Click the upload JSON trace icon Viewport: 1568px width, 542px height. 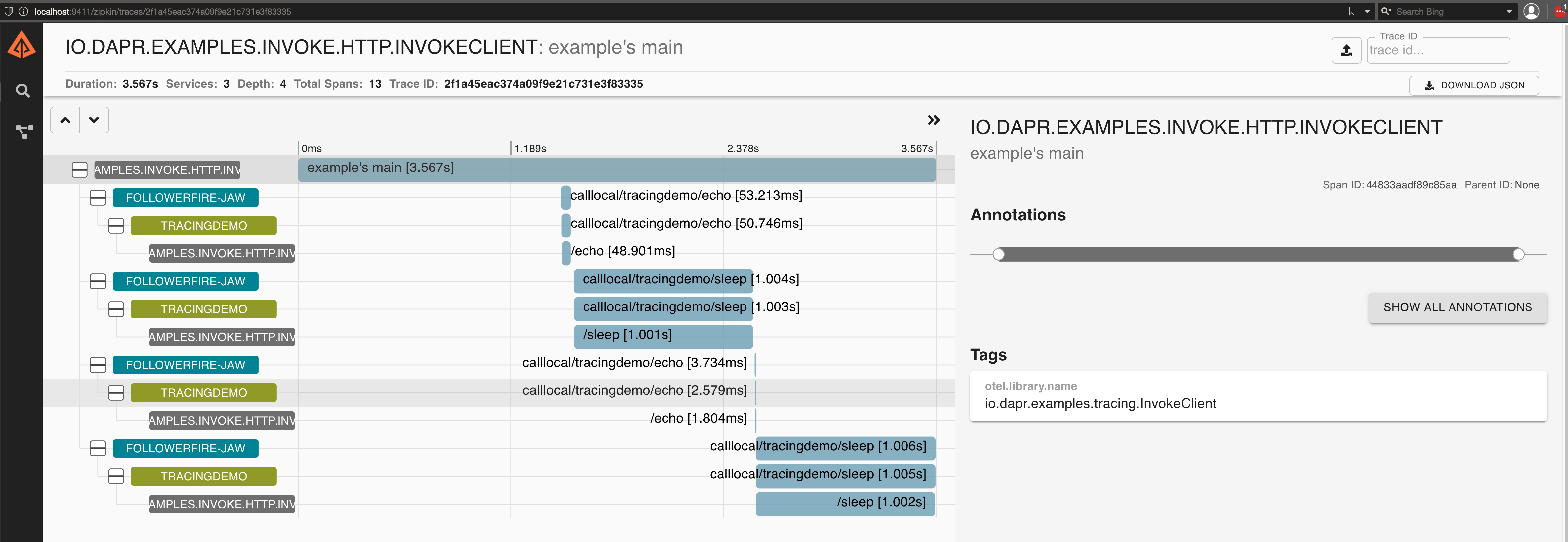[x=1346, y=50]
